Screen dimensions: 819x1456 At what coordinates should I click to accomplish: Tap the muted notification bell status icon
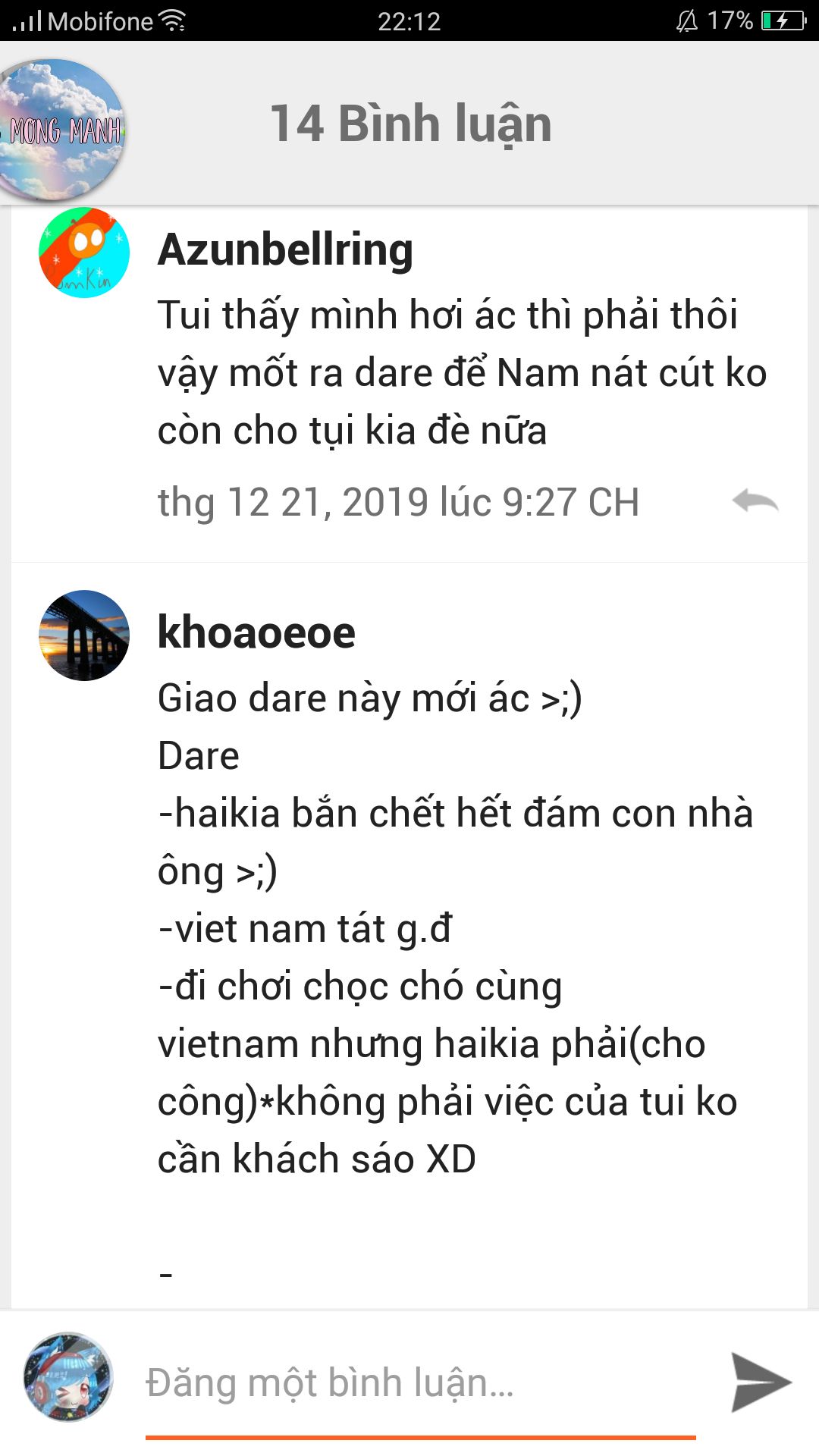pyautogui.click(x=687, y=20)
